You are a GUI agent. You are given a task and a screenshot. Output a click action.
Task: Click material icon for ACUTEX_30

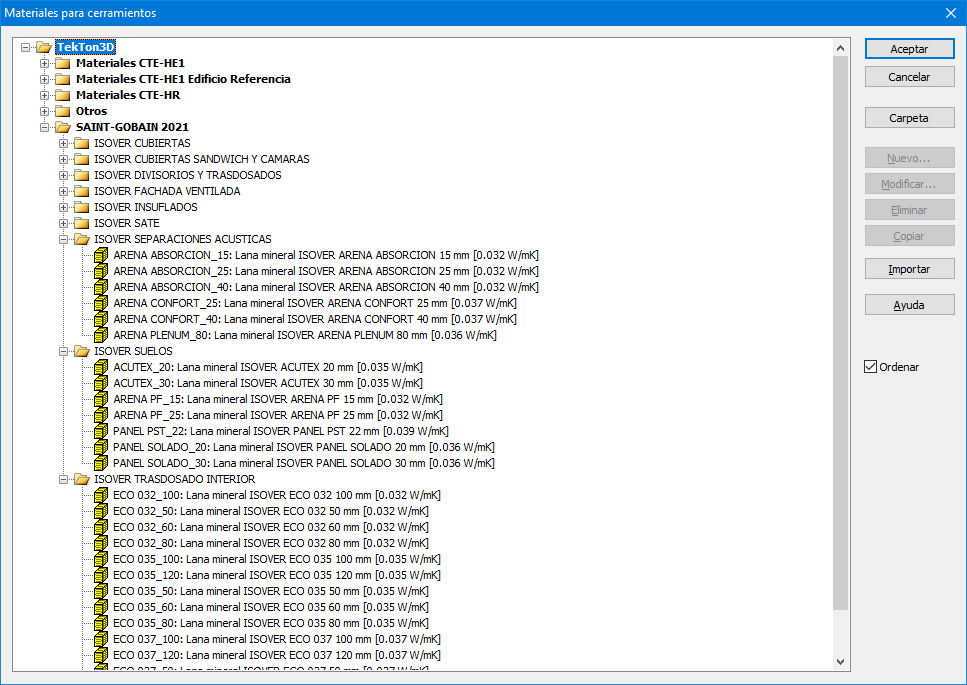click(101, 384)
